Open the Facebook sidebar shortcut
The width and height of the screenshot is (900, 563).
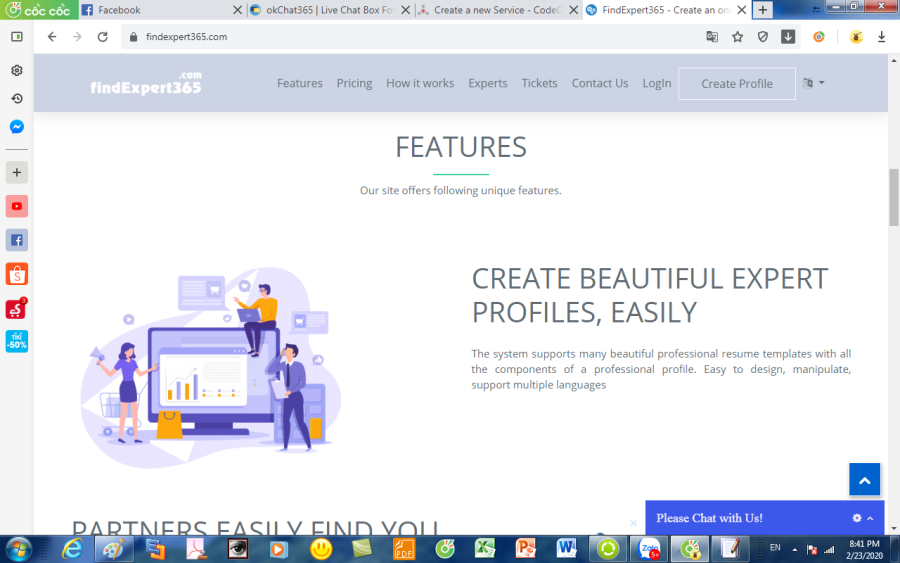tap(17, 240)
